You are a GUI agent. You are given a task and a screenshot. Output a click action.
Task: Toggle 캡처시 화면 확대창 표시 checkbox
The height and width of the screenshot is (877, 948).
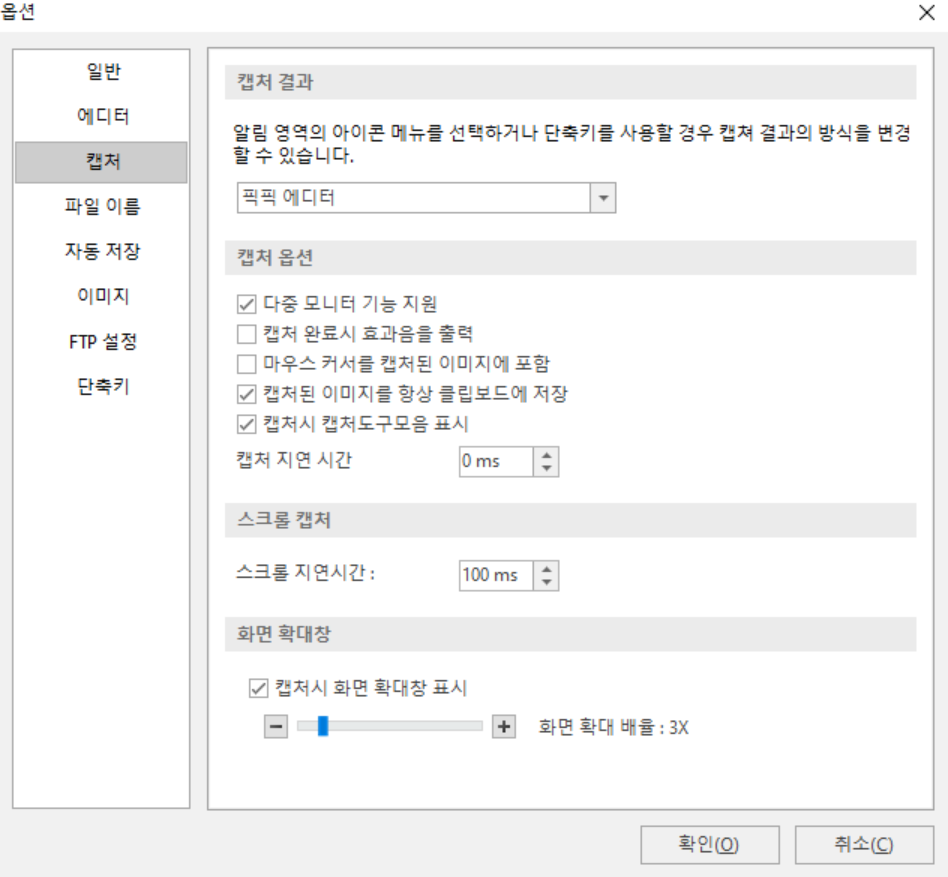pos(258,688)
